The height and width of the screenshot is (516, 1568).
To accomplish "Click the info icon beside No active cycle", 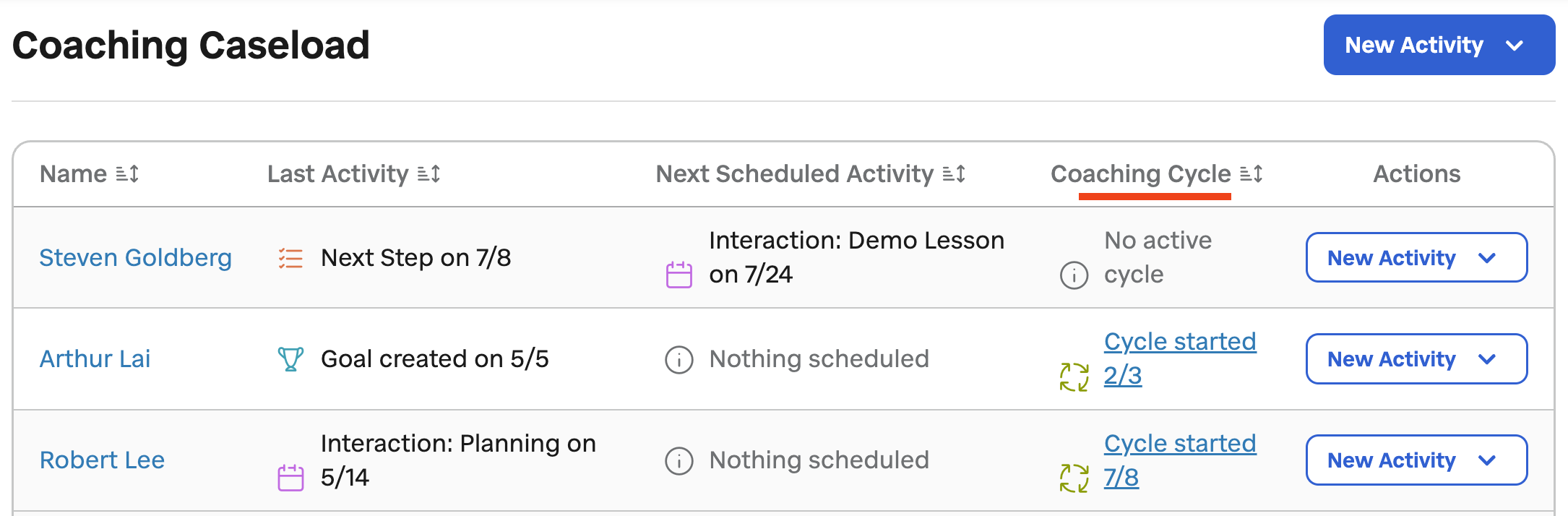I will pos(1074,275).
